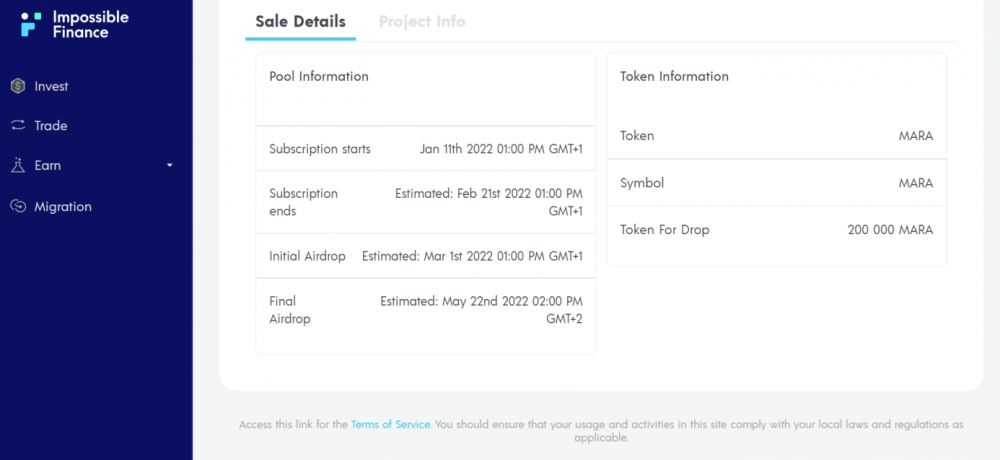This screenshot has width=1000, height=460.
Task: Click the Impossible Finance brand name
Action: pos(91,25)
